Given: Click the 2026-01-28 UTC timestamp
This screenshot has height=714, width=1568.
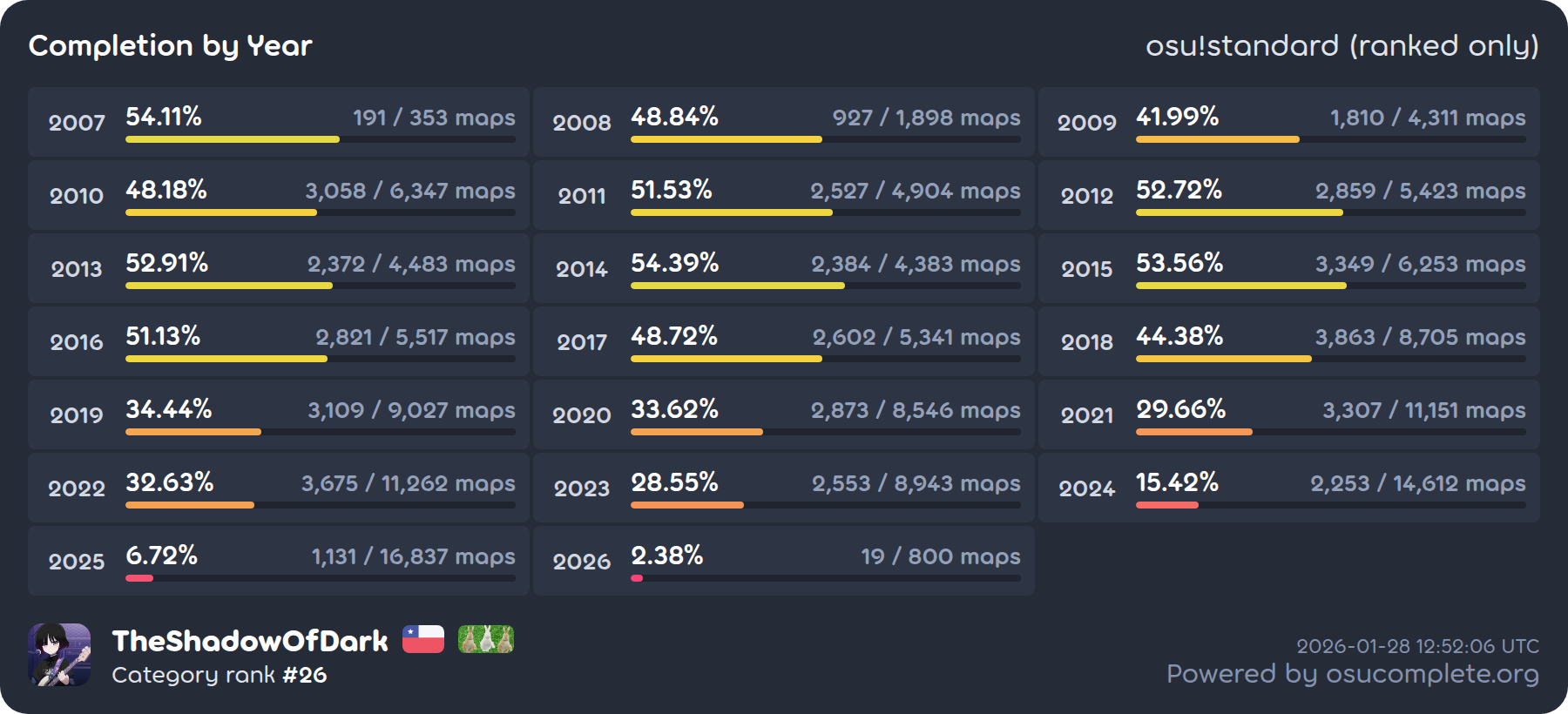Looking at the screenshot, I should [x=1417, y=646].
